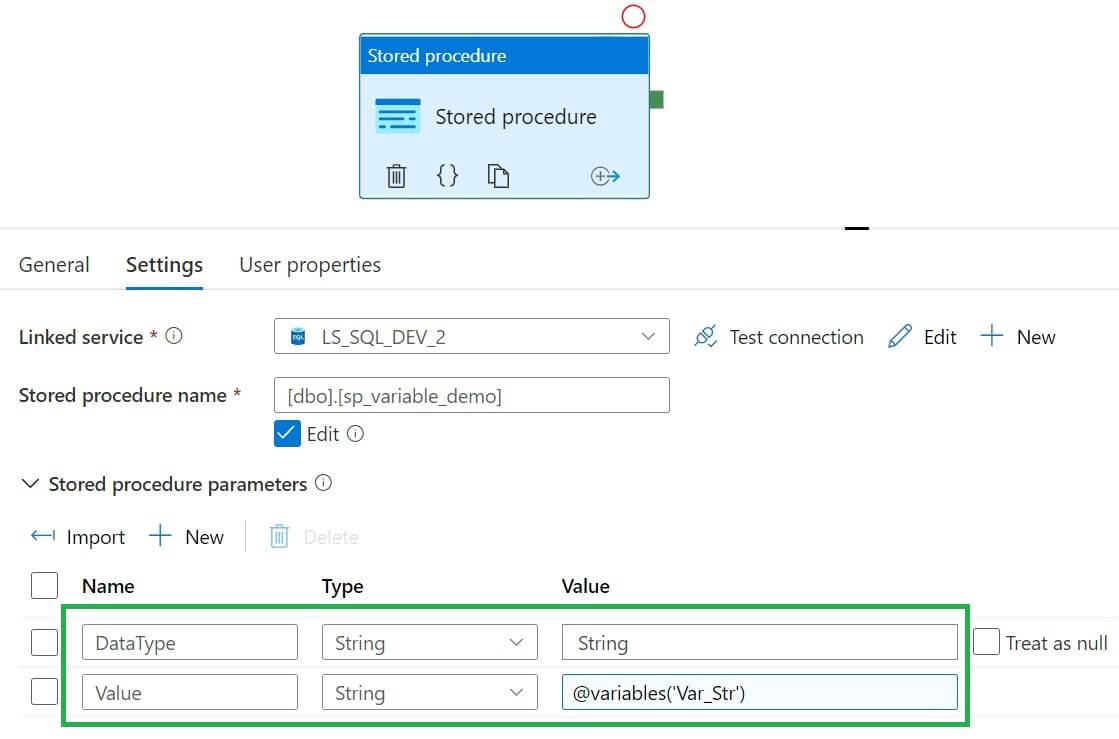Switch to the General tab
This screenshot has height=739, width=1119.
(x=54, y=265)
